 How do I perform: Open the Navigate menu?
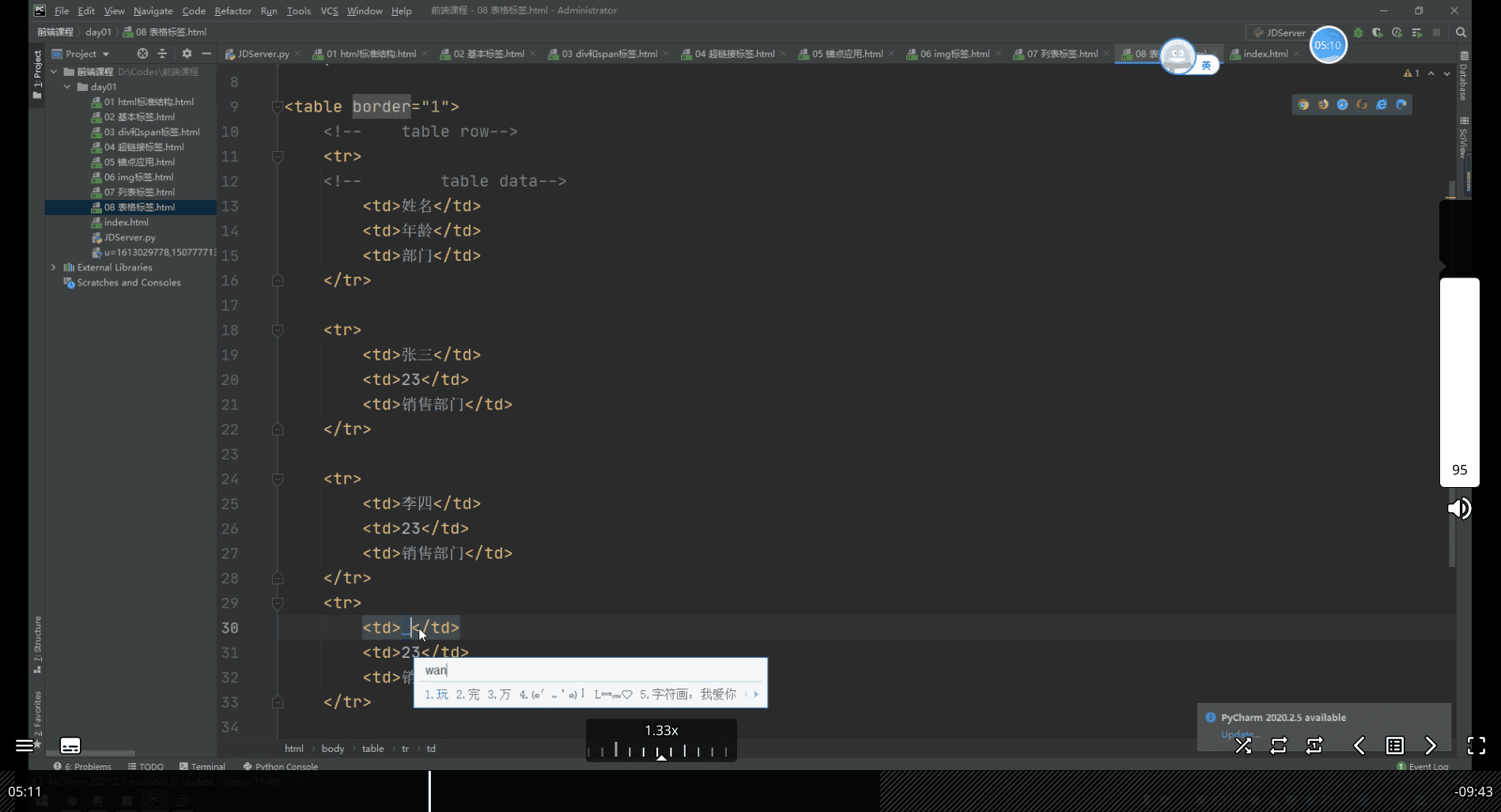tap(153, 11)
